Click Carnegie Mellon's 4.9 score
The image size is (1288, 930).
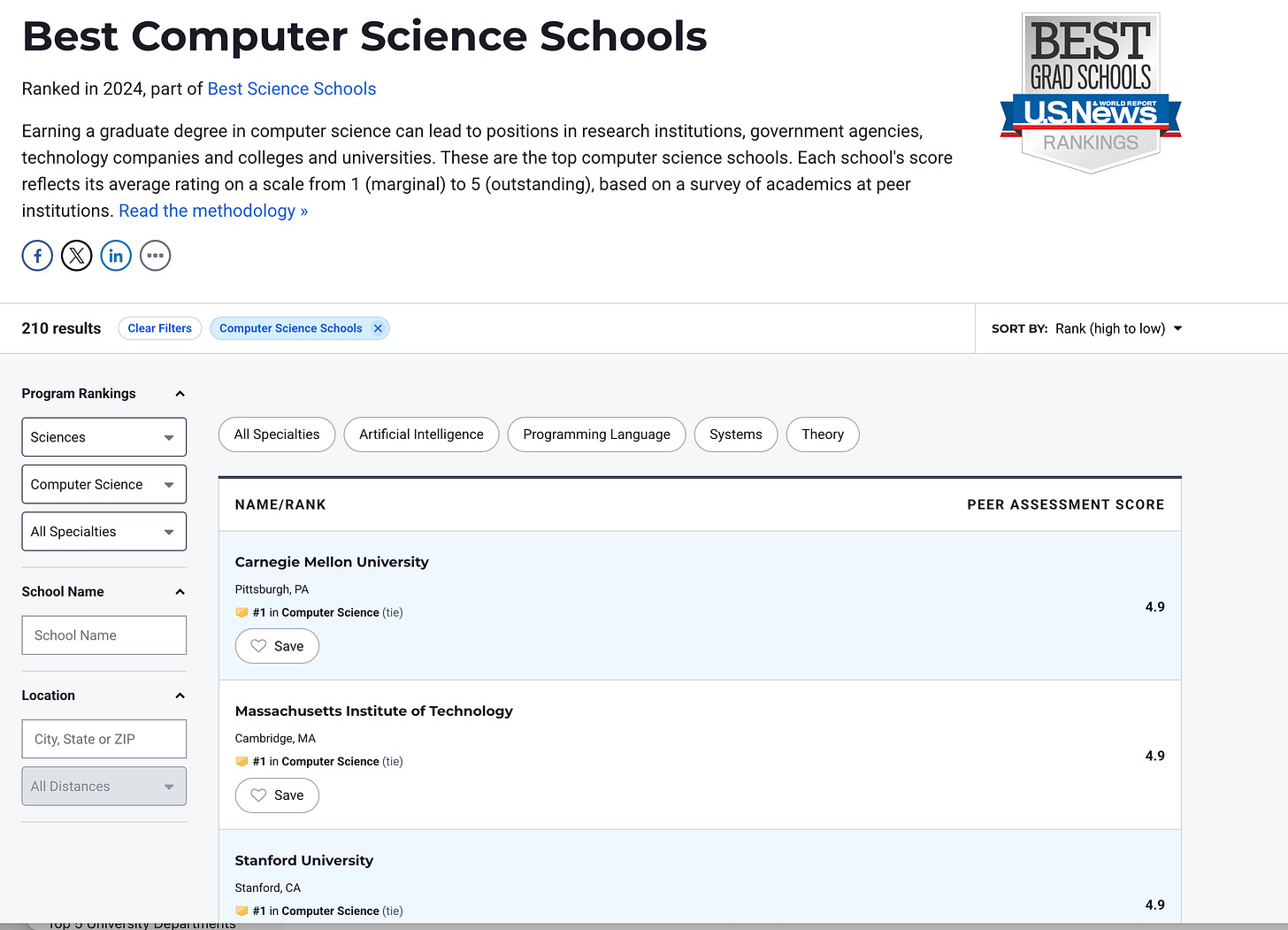point(1155,607)
